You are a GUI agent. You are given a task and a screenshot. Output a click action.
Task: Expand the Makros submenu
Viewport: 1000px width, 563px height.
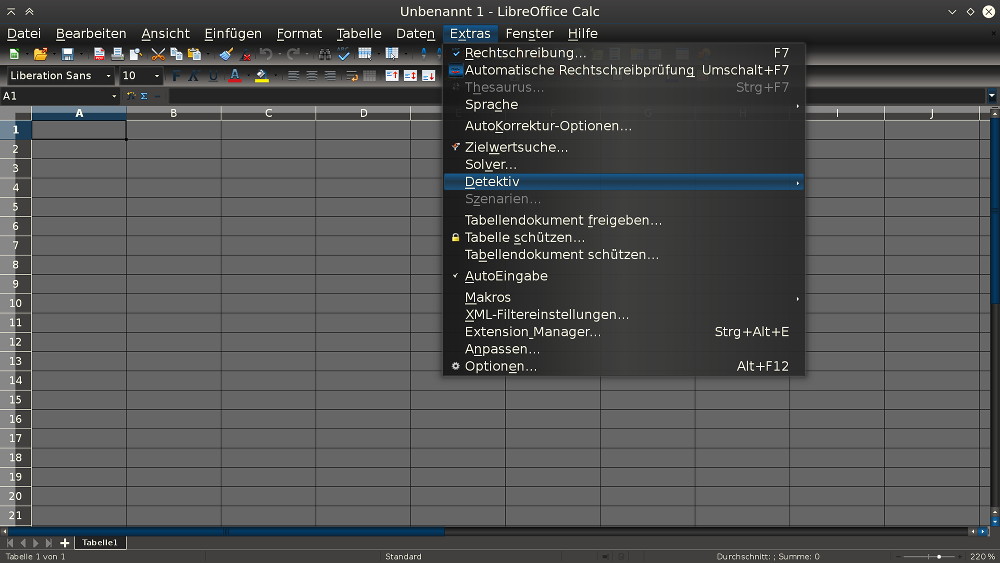tap(624, 297)
